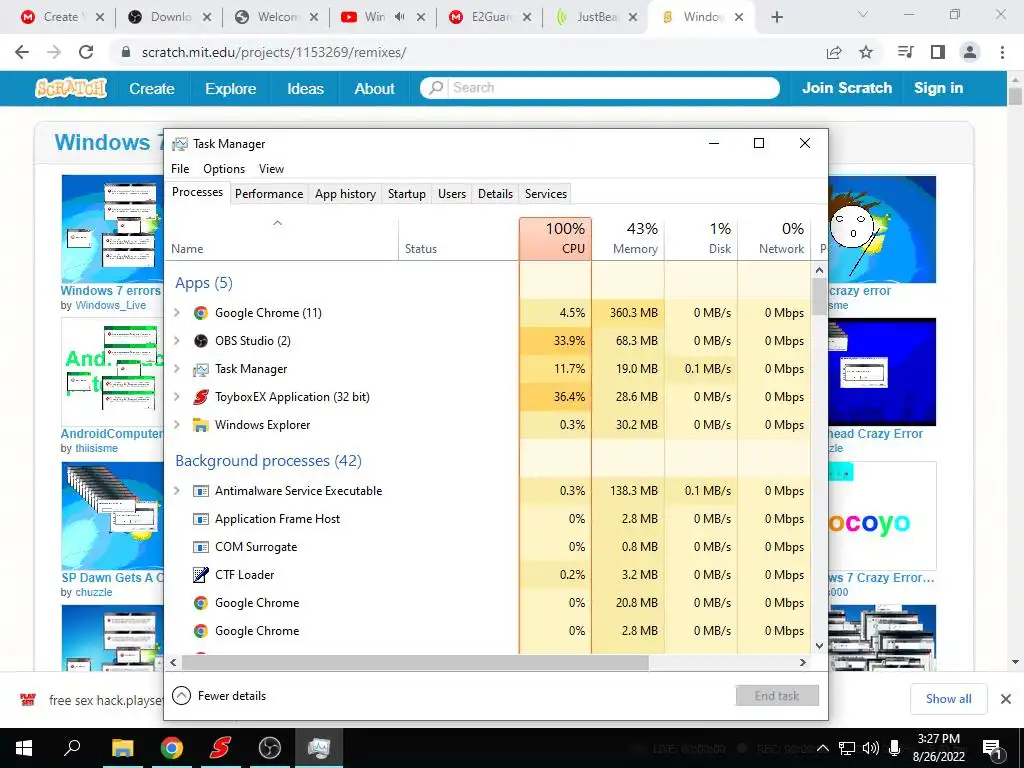Click the Chrome address bar URL
1024x768 pixels.
[274, 52]
